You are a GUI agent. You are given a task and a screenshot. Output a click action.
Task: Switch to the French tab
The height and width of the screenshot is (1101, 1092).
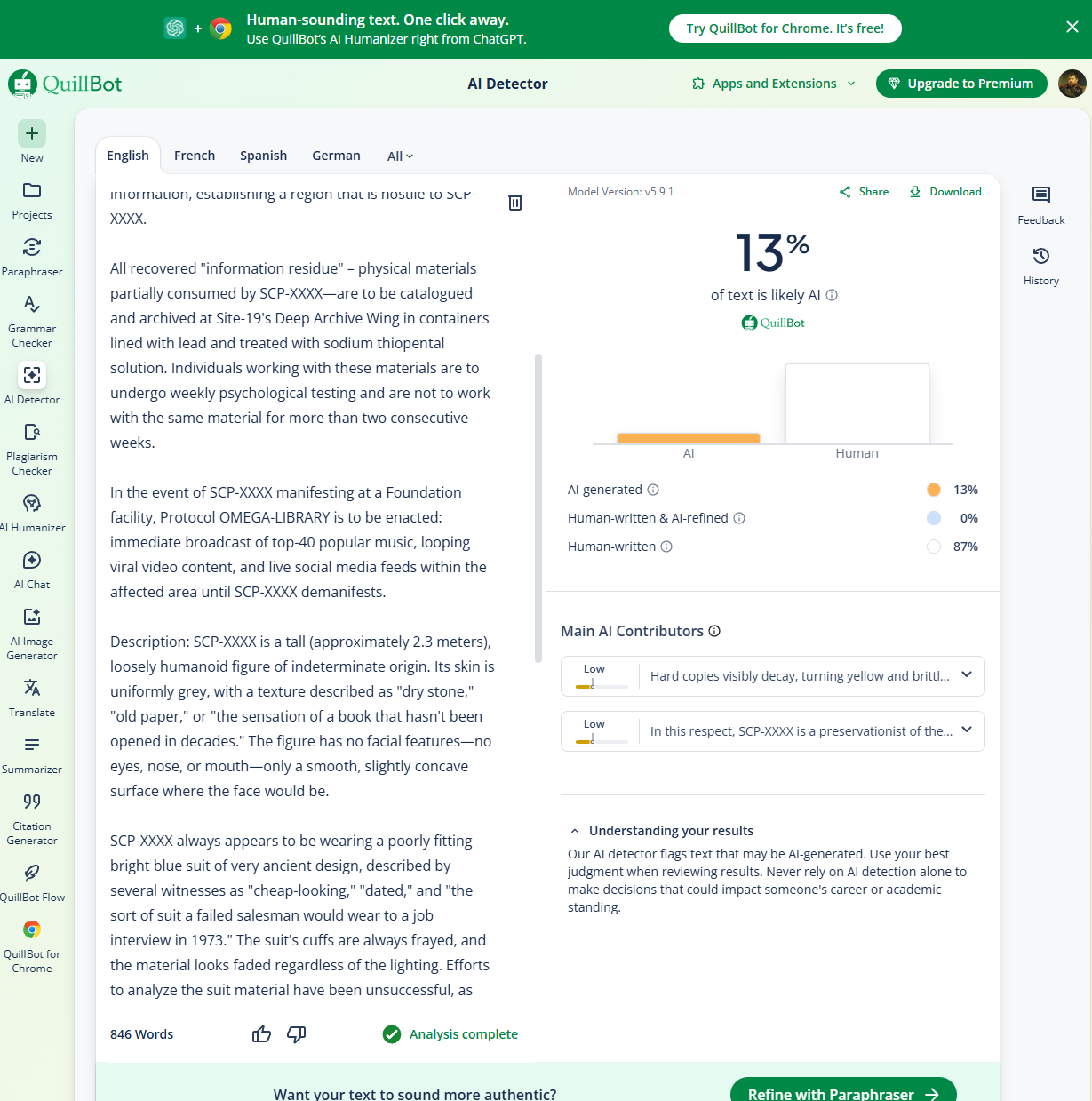tap(195, 155)
